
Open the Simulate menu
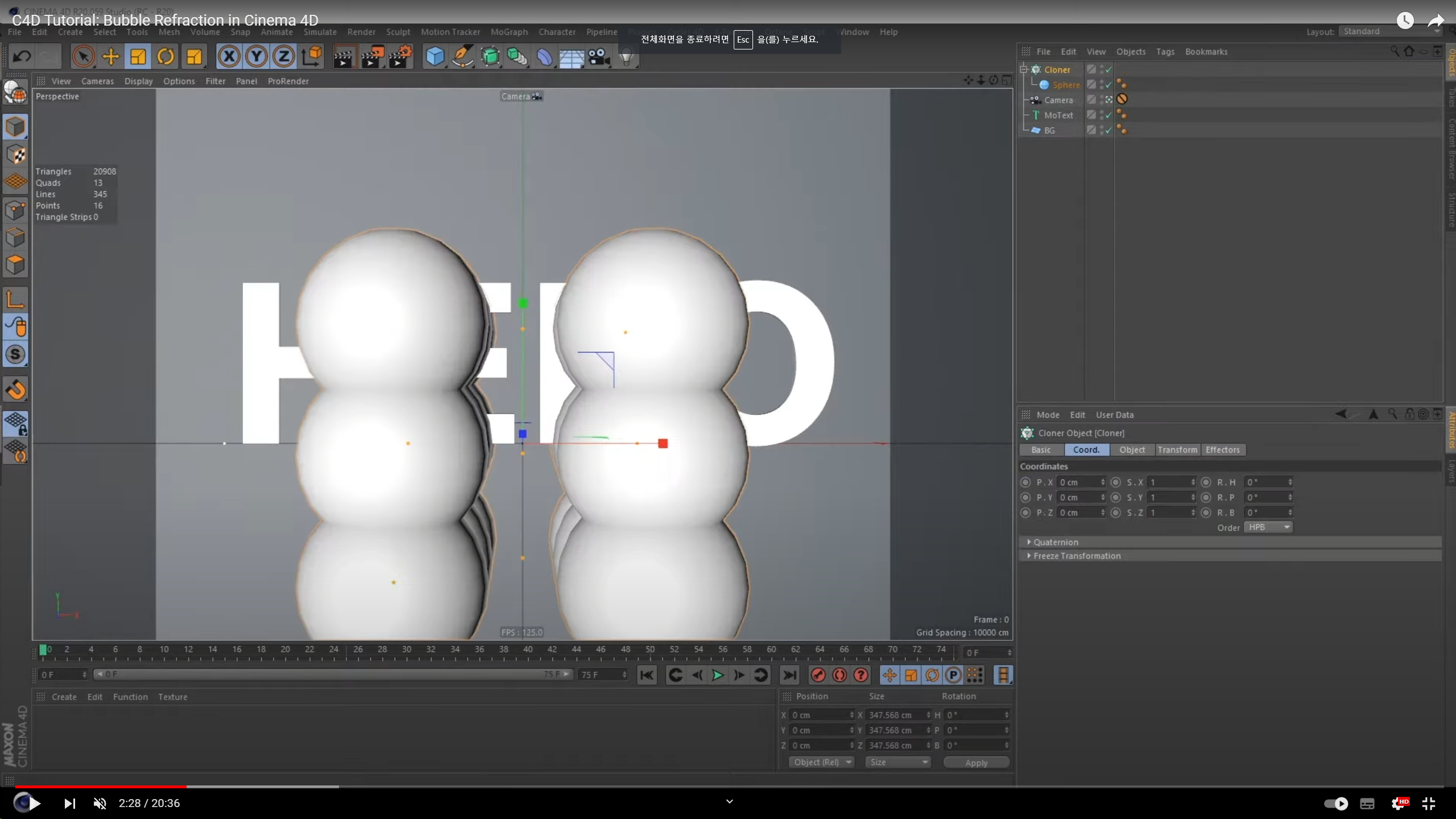click(320, 32)
